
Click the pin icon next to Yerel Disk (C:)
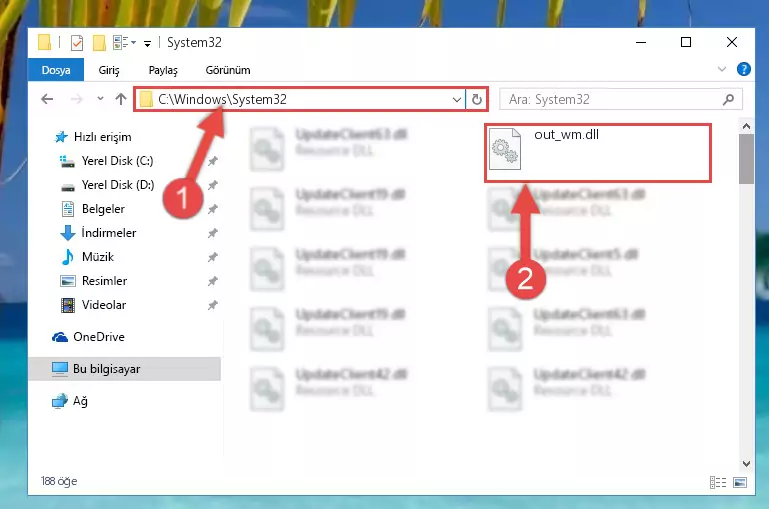212,161
